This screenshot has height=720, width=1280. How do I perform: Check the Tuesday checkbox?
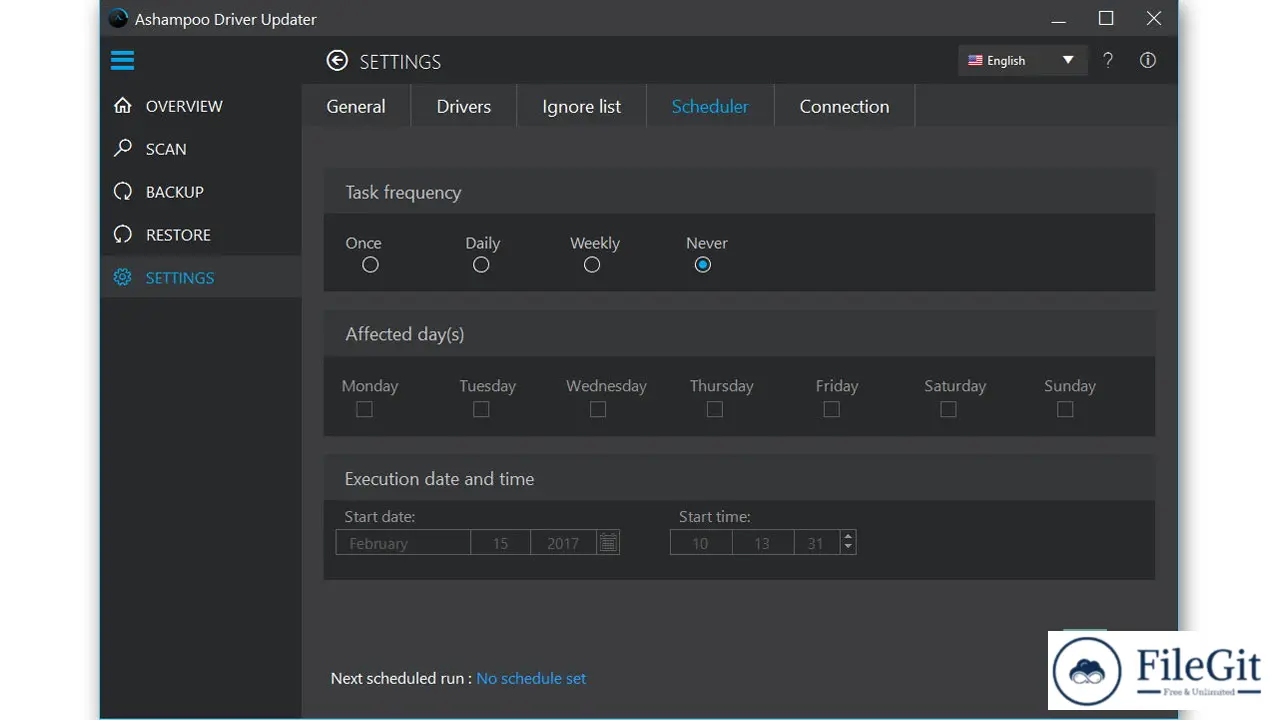click(481, 409)
